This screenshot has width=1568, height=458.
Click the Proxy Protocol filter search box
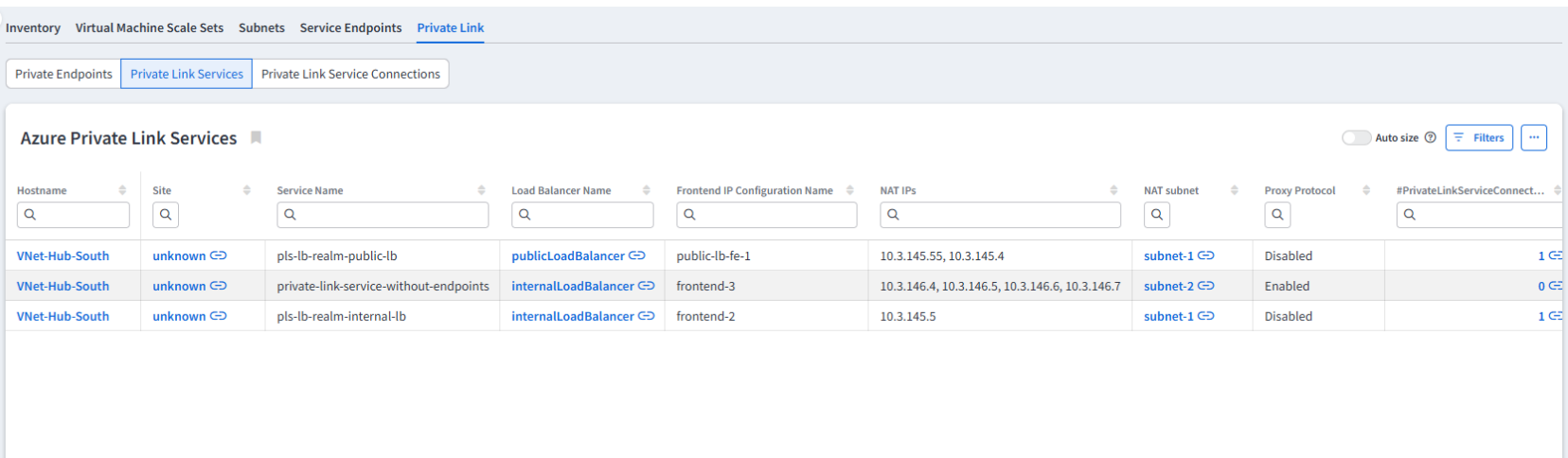coord(1277,215)
